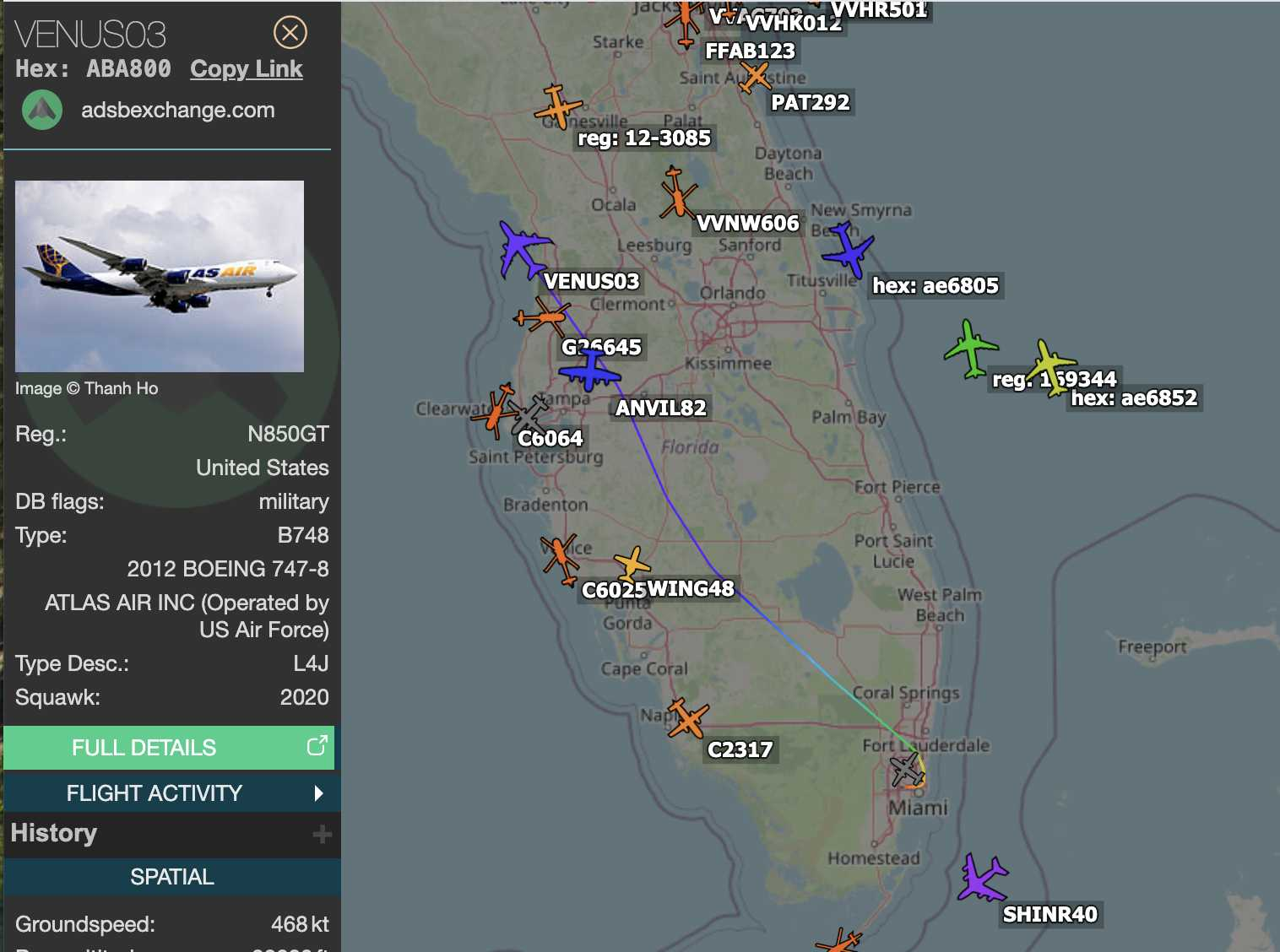This screenshot has height=952, width=1280.
Task: Select the orange aircraft labeled reg: 12-3085
Action: 557,107
